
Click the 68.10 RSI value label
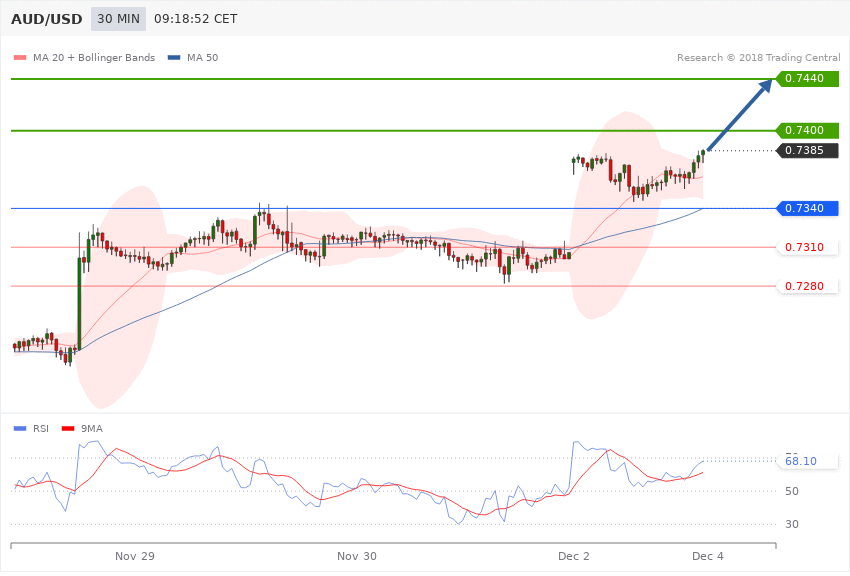click(x=808, y=461)
